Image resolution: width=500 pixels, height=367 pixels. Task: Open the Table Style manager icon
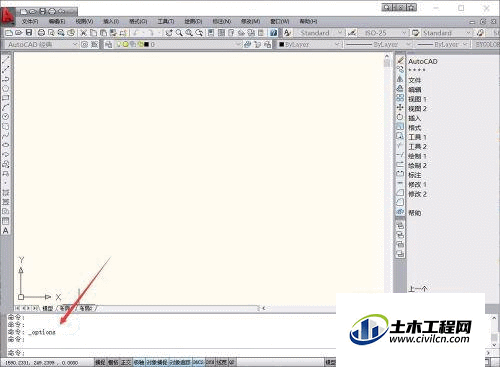click(x=415, y=33)
